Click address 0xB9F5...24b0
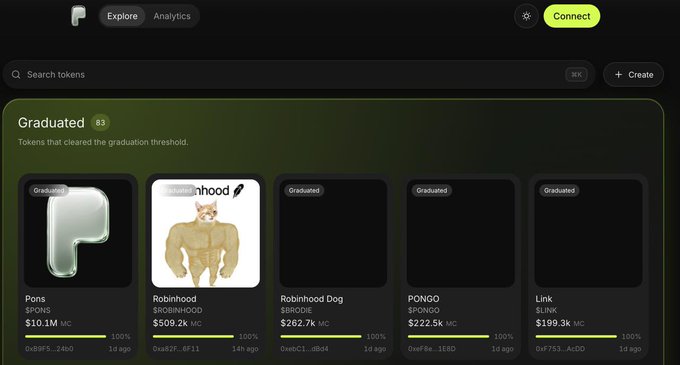 point(49,349)
